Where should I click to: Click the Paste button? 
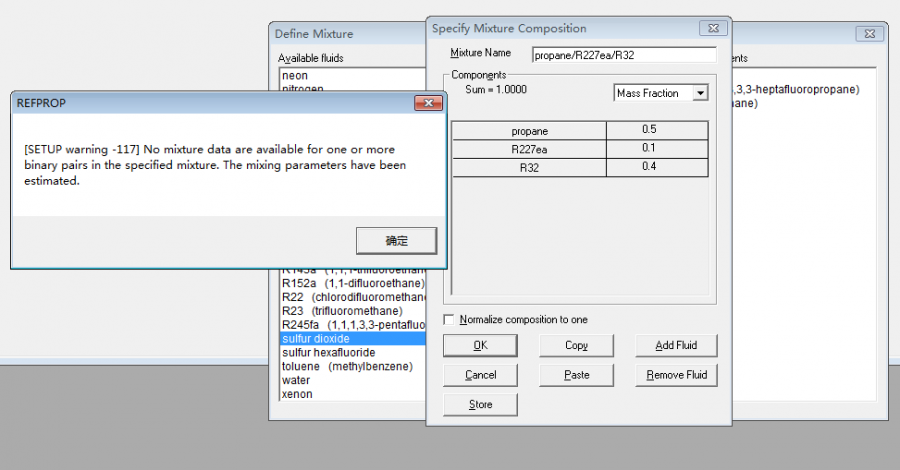coord(576,375)
